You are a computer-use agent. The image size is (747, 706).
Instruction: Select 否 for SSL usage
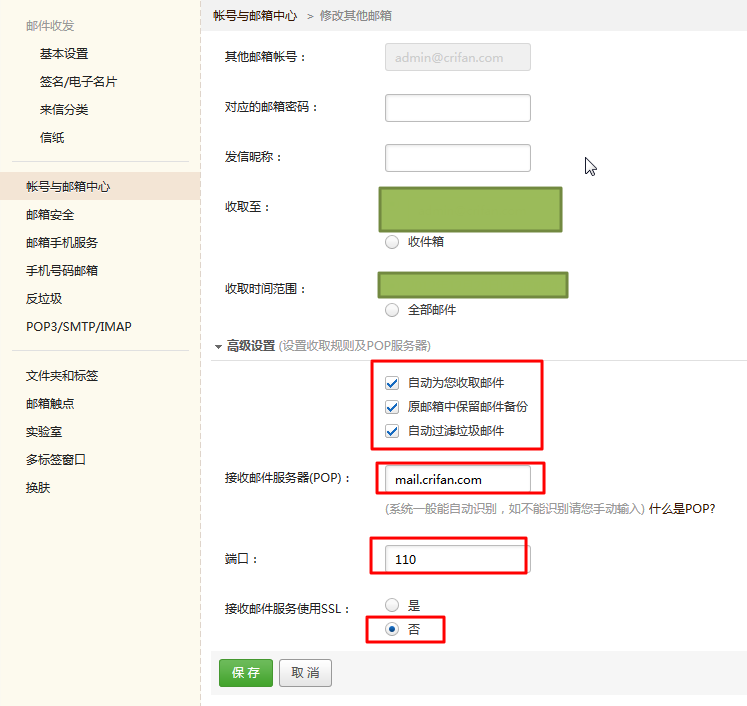[392, 629]
